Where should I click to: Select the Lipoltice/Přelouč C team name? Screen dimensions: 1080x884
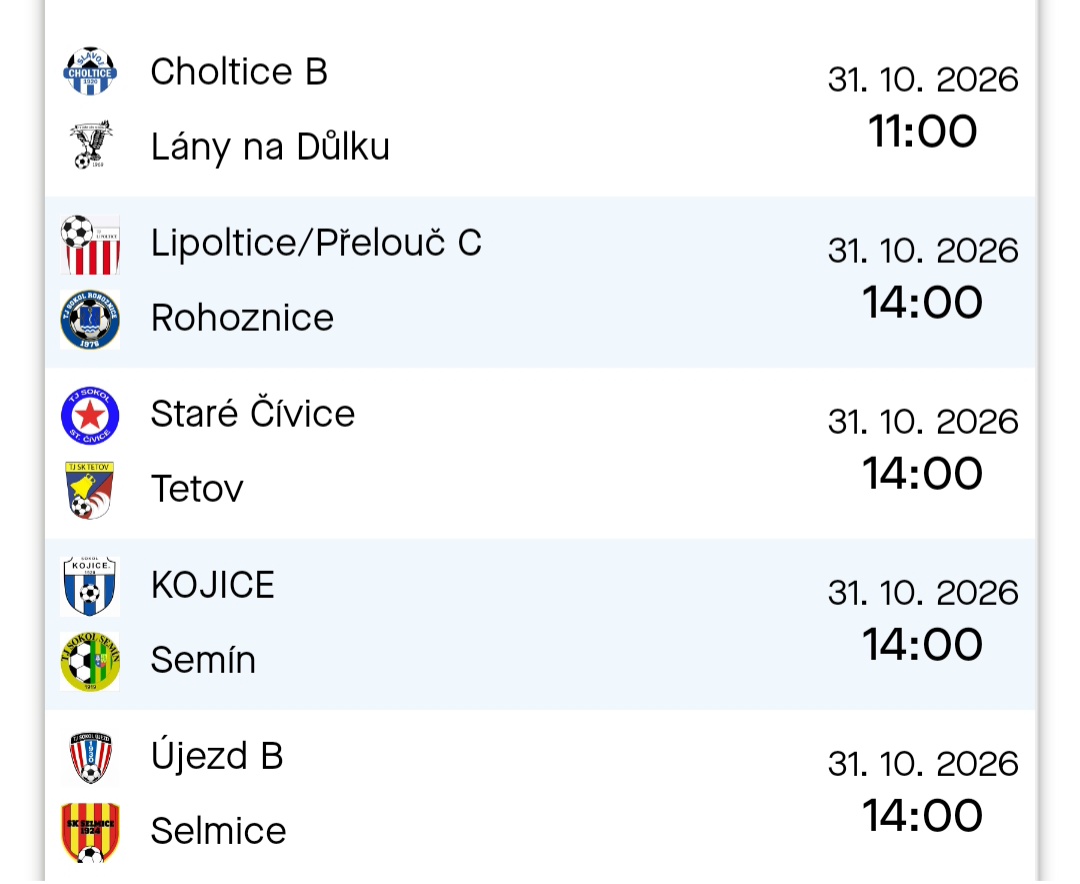pyautogui.click(x=316, y=243)
